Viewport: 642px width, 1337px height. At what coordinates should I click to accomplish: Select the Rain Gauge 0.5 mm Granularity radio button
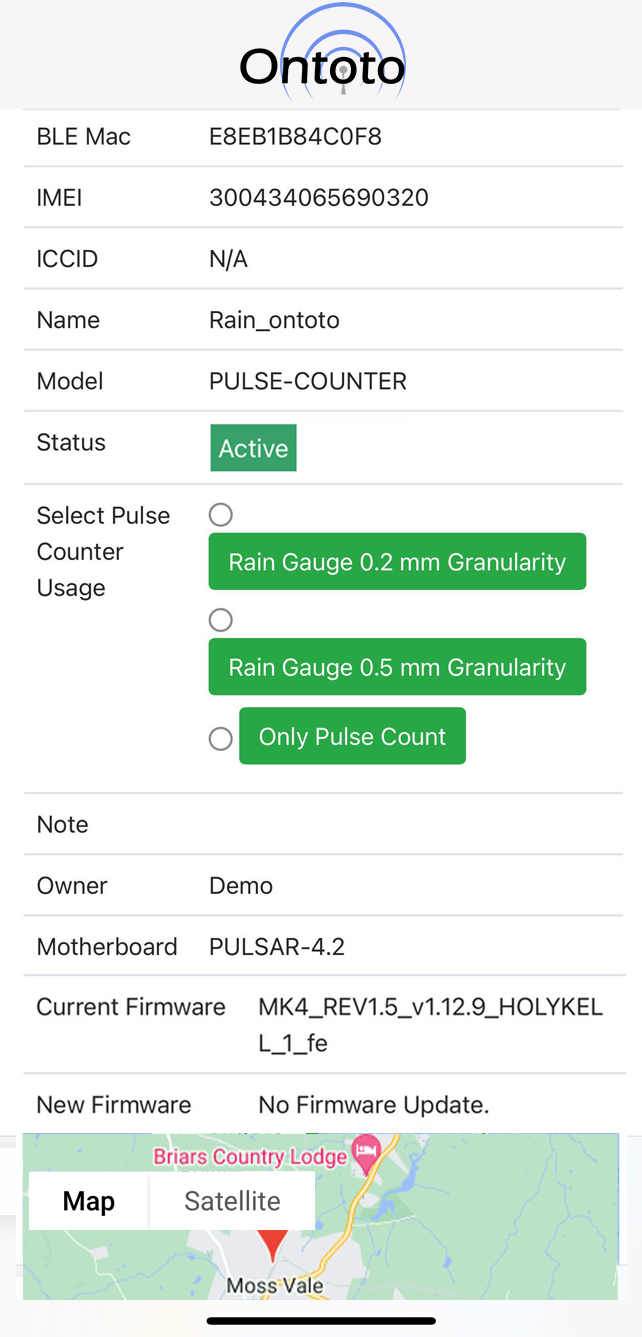[220, 619]
